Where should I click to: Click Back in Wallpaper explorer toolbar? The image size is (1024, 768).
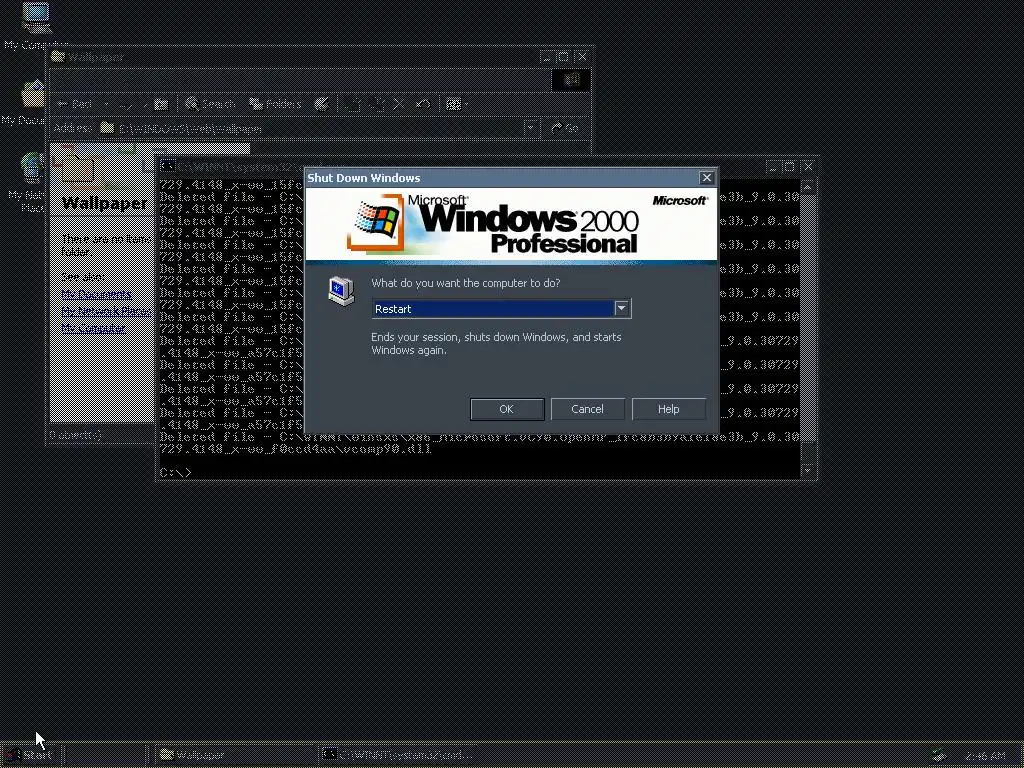point(75,104)
